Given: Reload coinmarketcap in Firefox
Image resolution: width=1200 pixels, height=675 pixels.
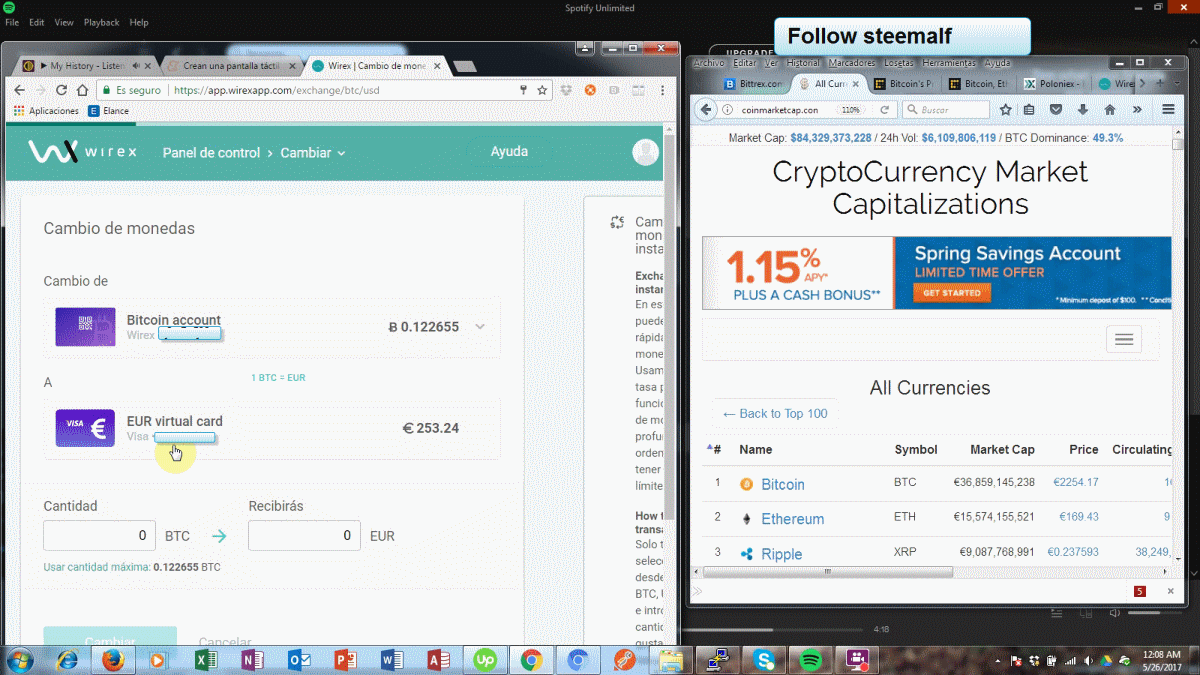Looking at the screenshot, I should pos(884,110).
